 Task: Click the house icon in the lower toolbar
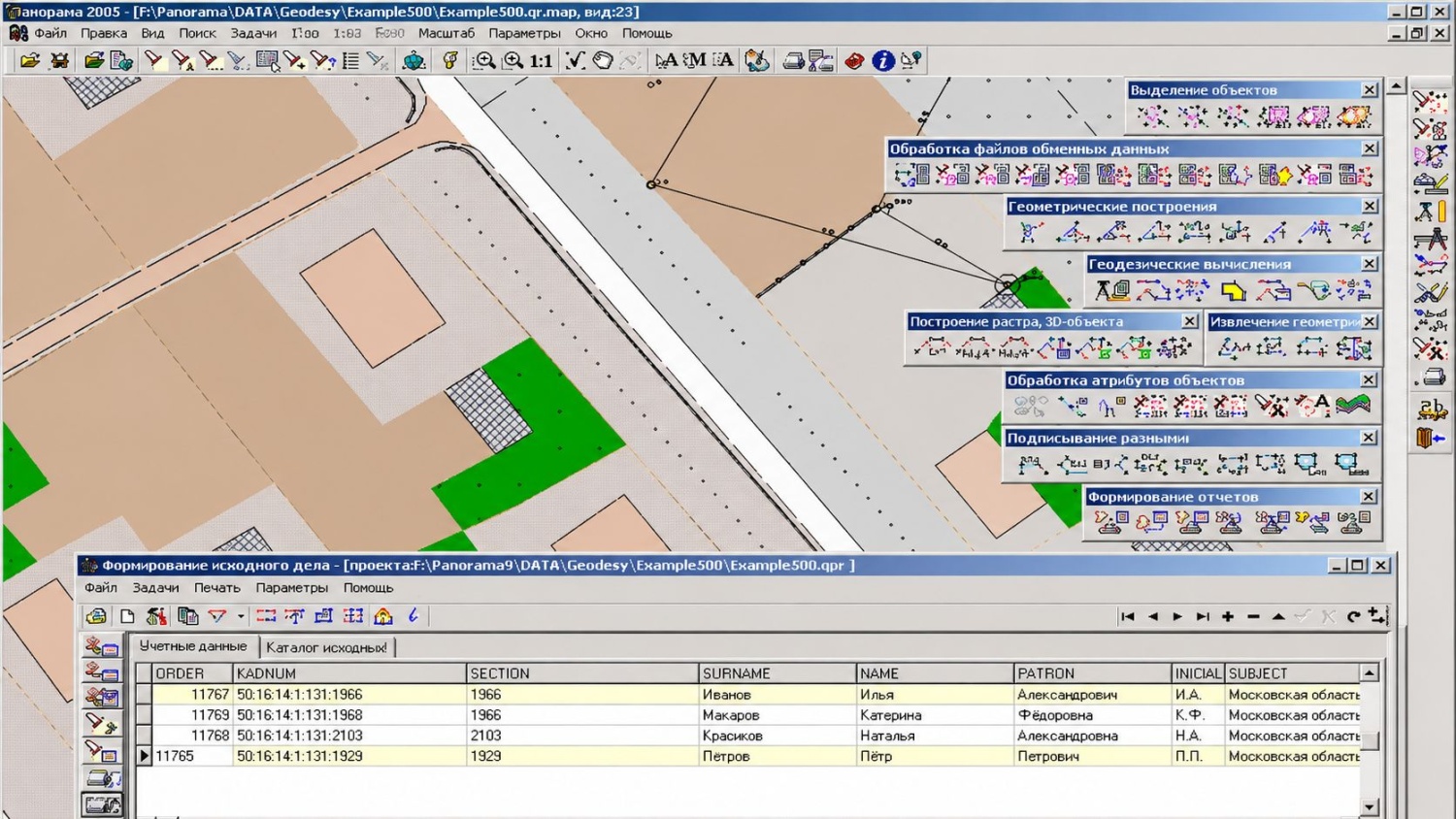click(x=382, y=616)
